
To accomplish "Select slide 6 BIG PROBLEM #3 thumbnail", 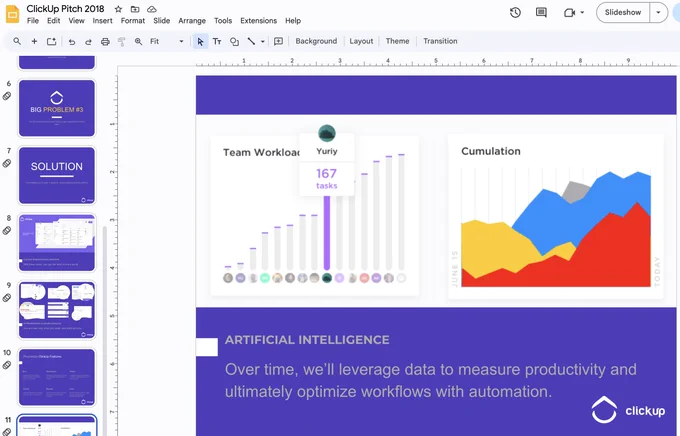I will click(x=57, y=108).
